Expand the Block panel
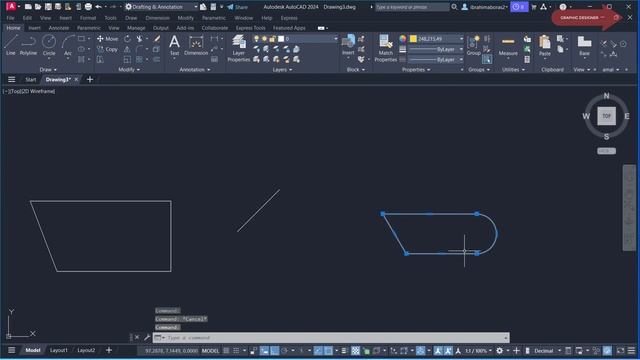640x360 pixels. 356,70
